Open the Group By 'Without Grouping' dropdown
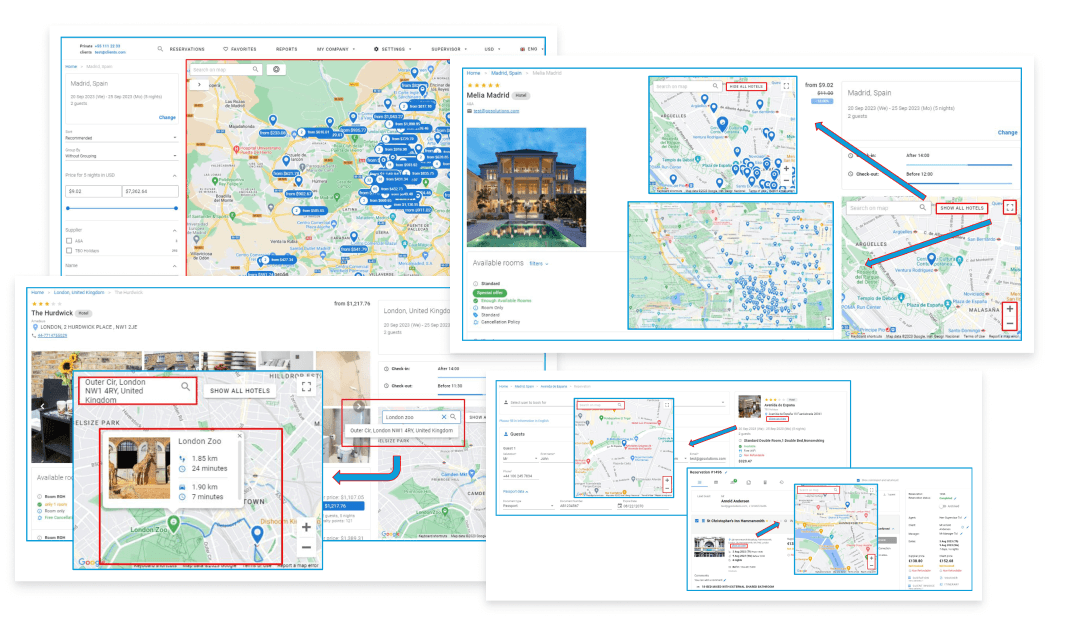This screenshot has height=629, width=1073. tap(120, 156)
